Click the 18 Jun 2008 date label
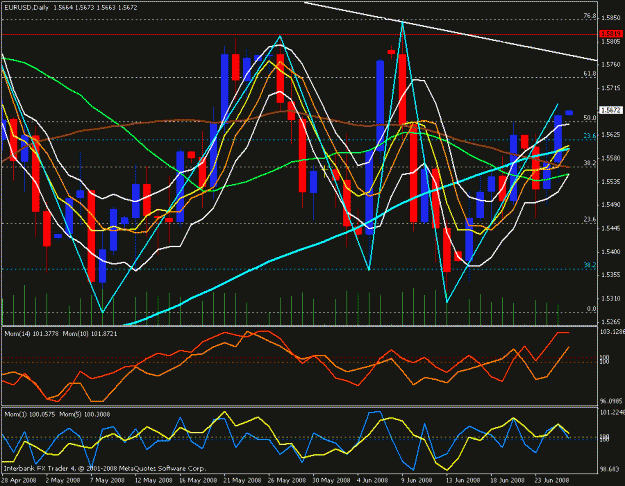The image size is (625, 486). coord(507,480)
